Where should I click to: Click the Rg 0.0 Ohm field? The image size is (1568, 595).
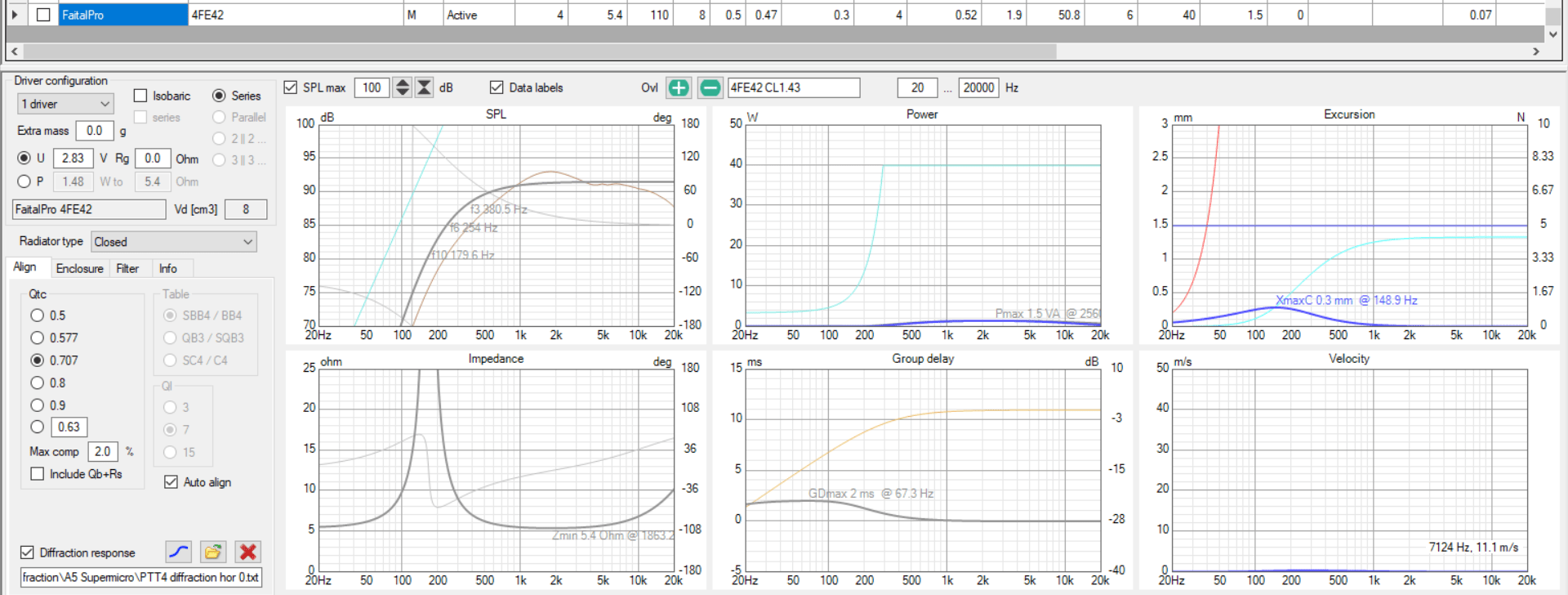click(153, 159)
